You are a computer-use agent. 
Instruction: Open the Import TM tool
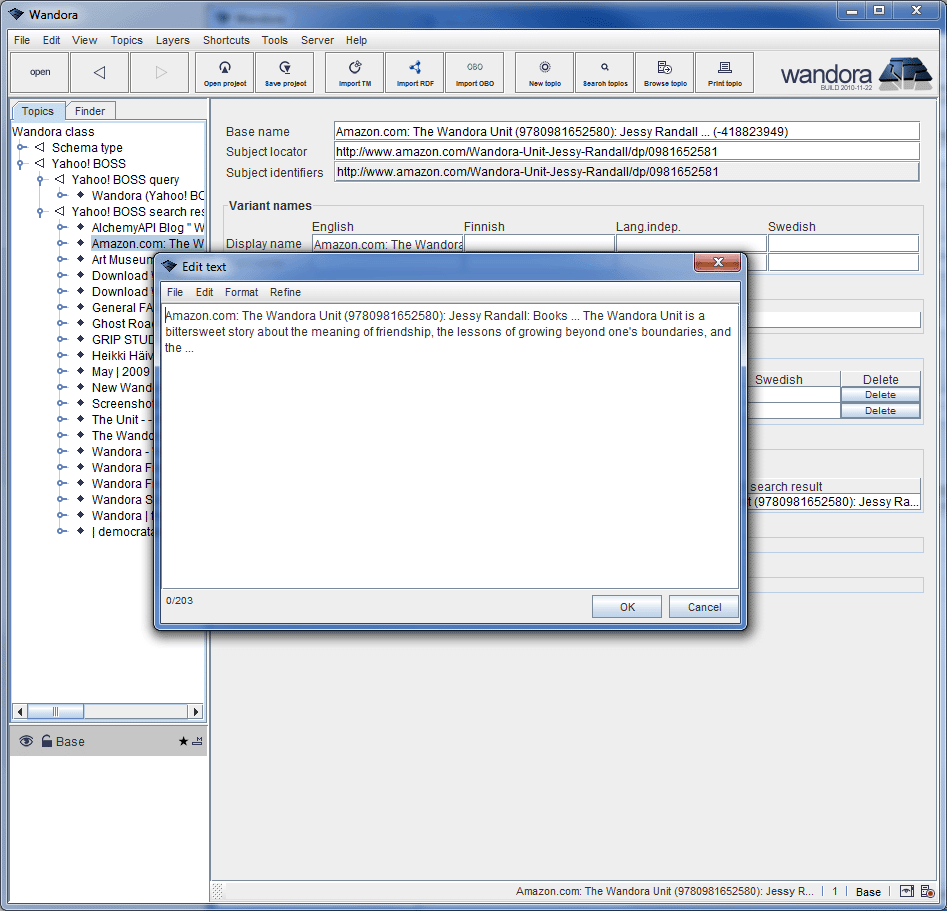click(x=353, y=72)
